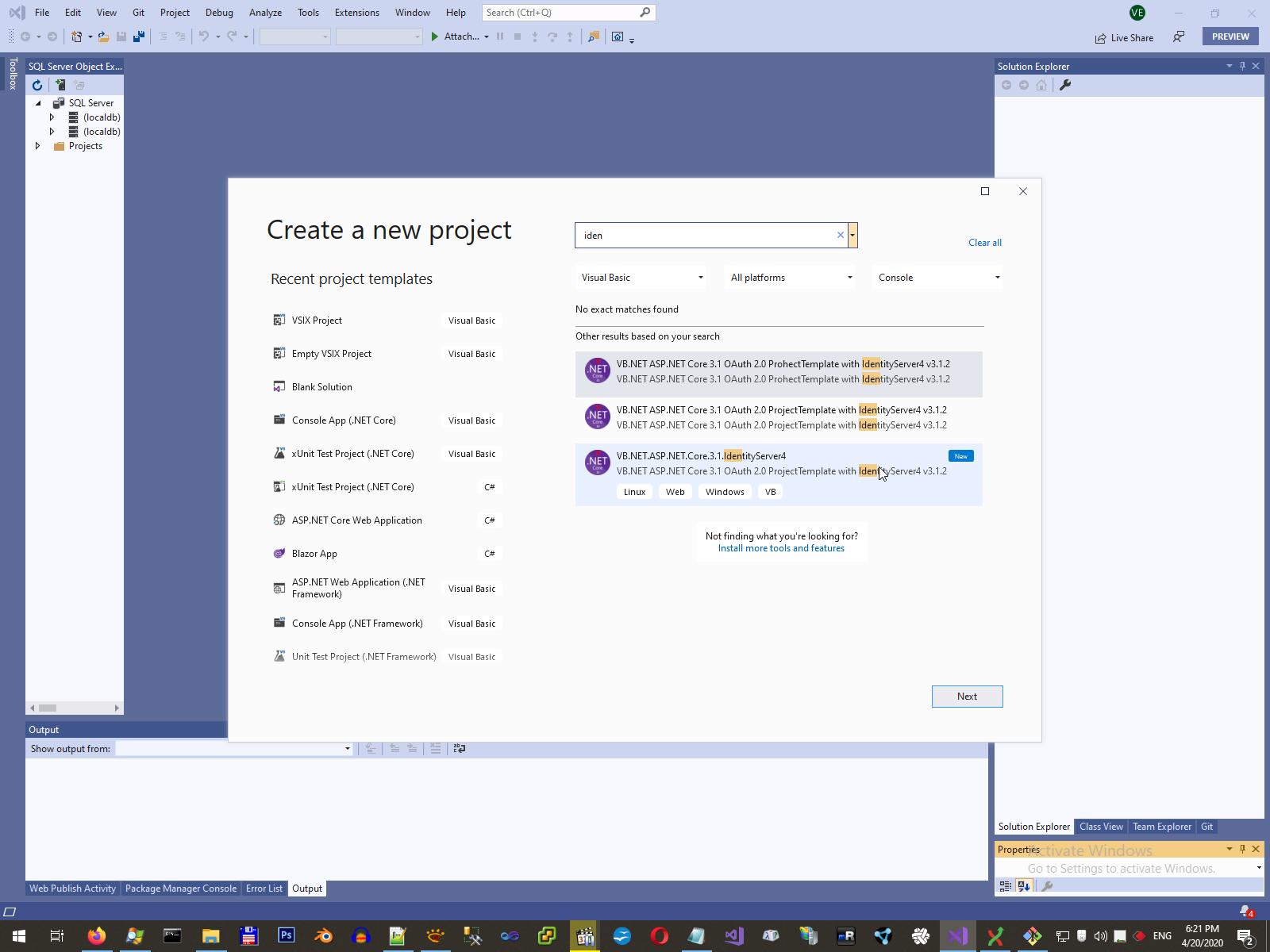The image size is (1270, 952).
Task: Switch to the Error List tab
Action: 264,889
